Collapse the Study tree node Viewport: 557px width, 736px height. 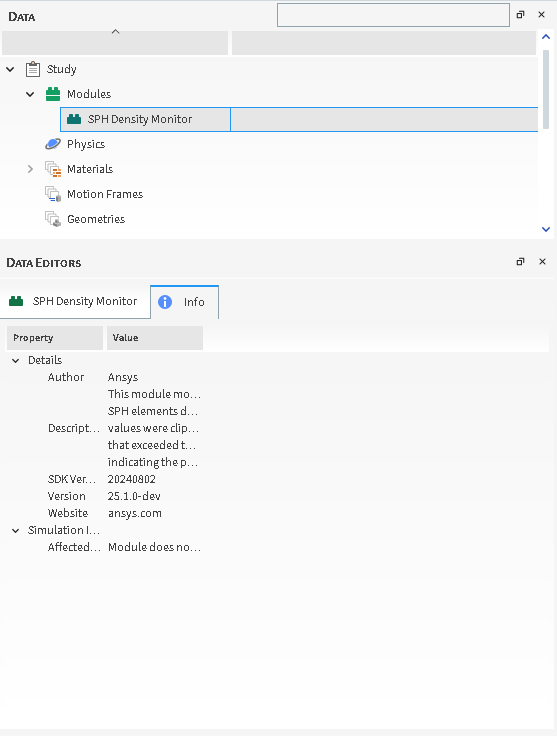click(x=10, y=69)
